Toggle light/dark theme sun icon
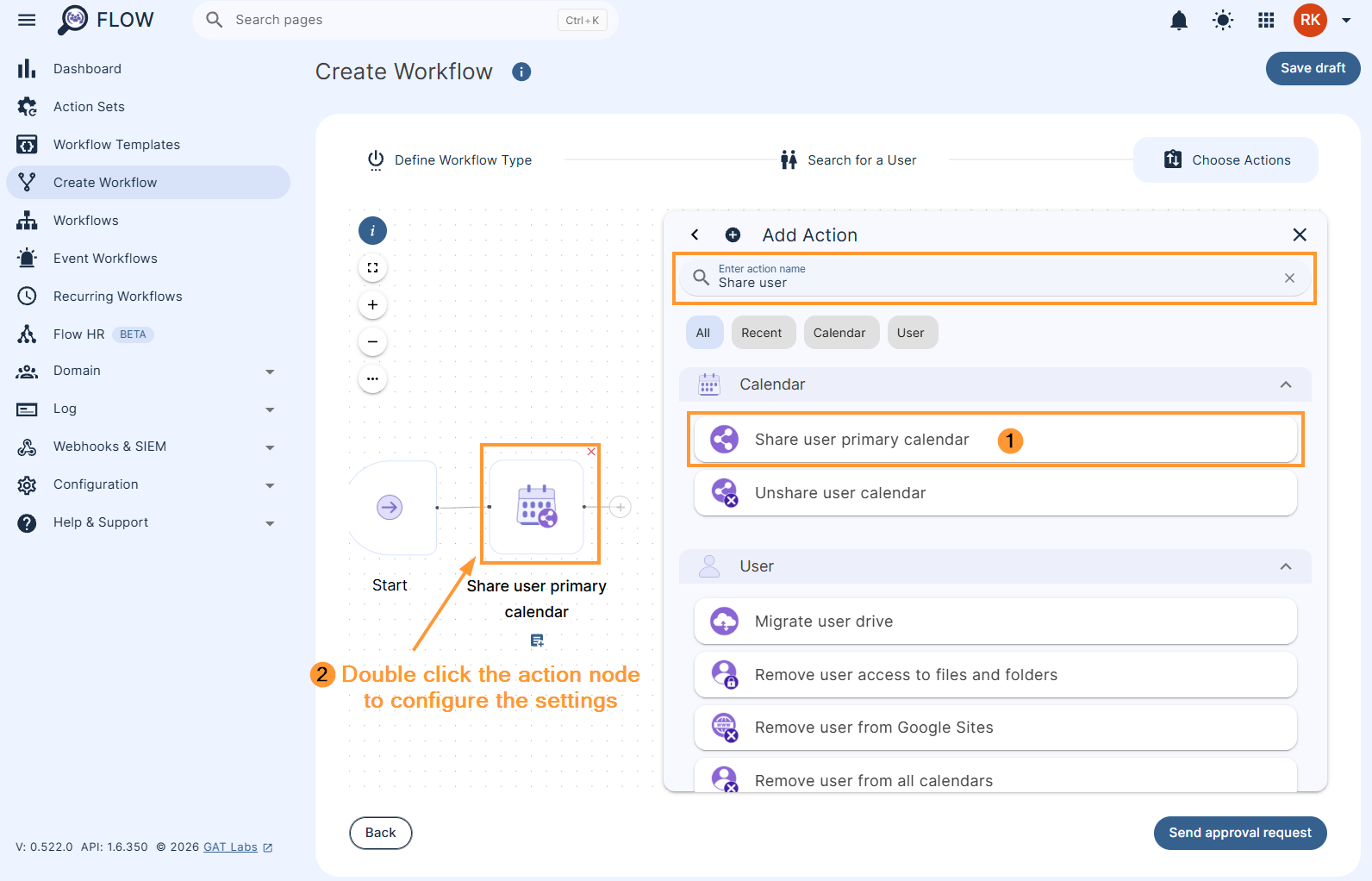Screen dimensions: 1372x881 (x=1223, y=20)
